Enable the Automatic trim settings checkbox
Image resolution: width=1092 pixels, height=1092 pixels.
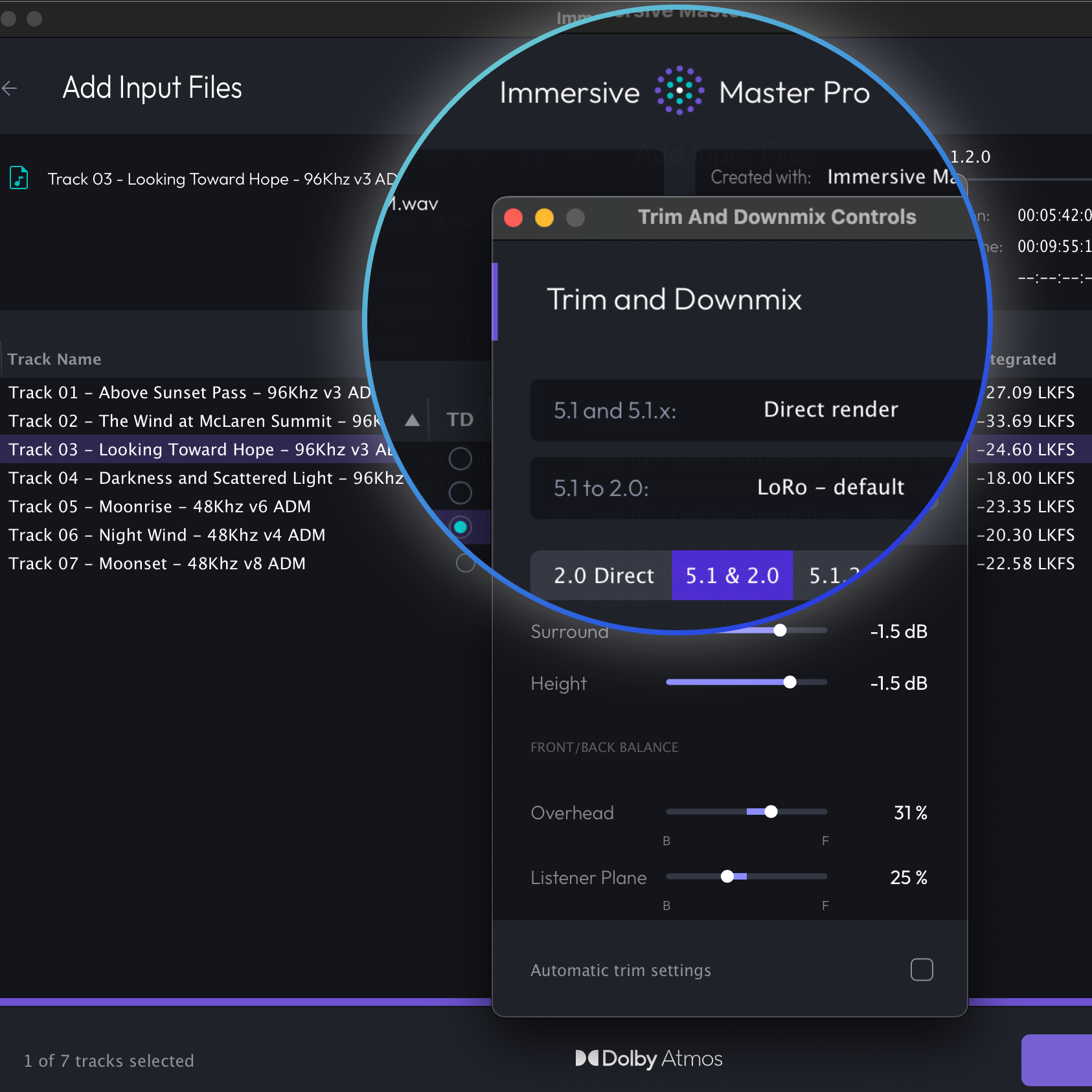coord(922,970)
